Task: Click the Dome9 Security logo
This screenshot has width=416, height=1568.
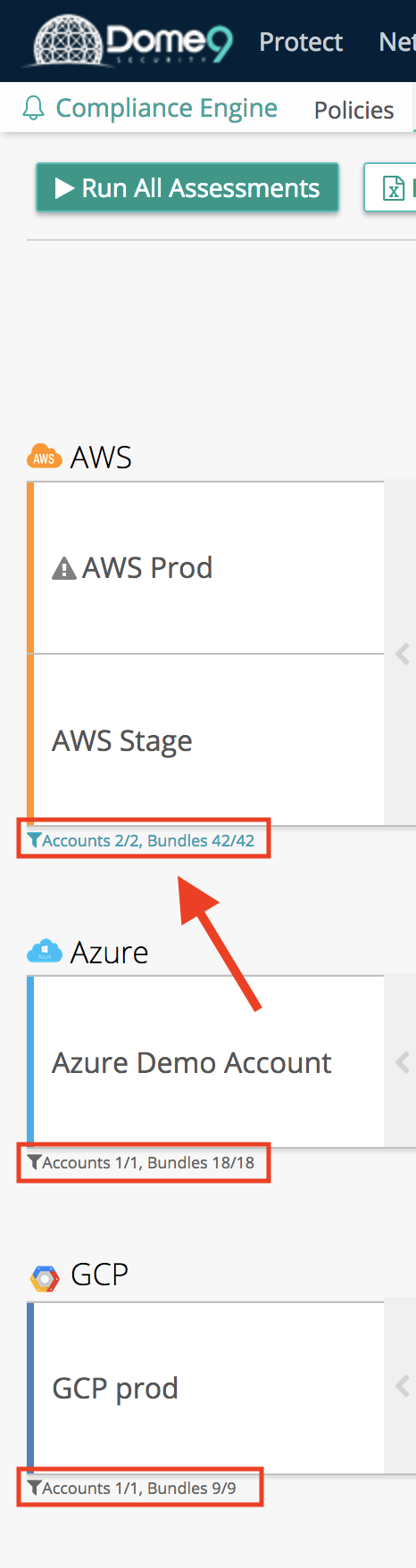Action: [x=132, y=41]
